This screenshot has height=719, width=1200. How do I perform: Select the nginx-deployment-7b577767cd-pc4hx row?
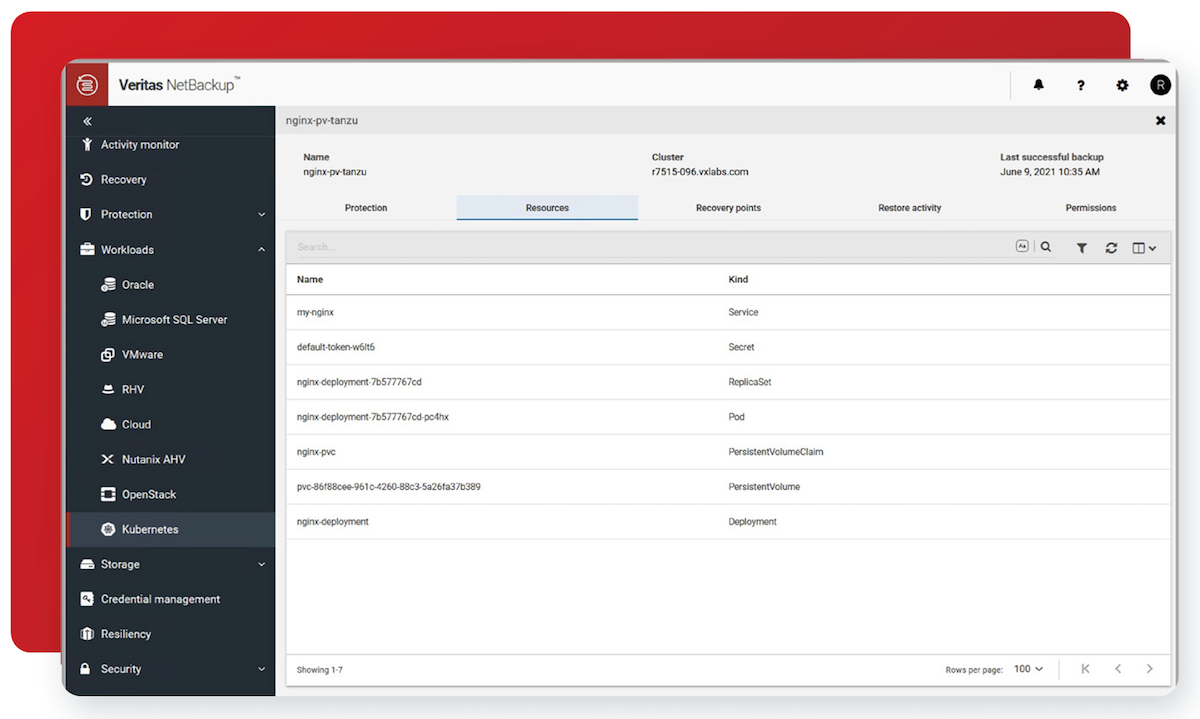(x=728, y=418)
